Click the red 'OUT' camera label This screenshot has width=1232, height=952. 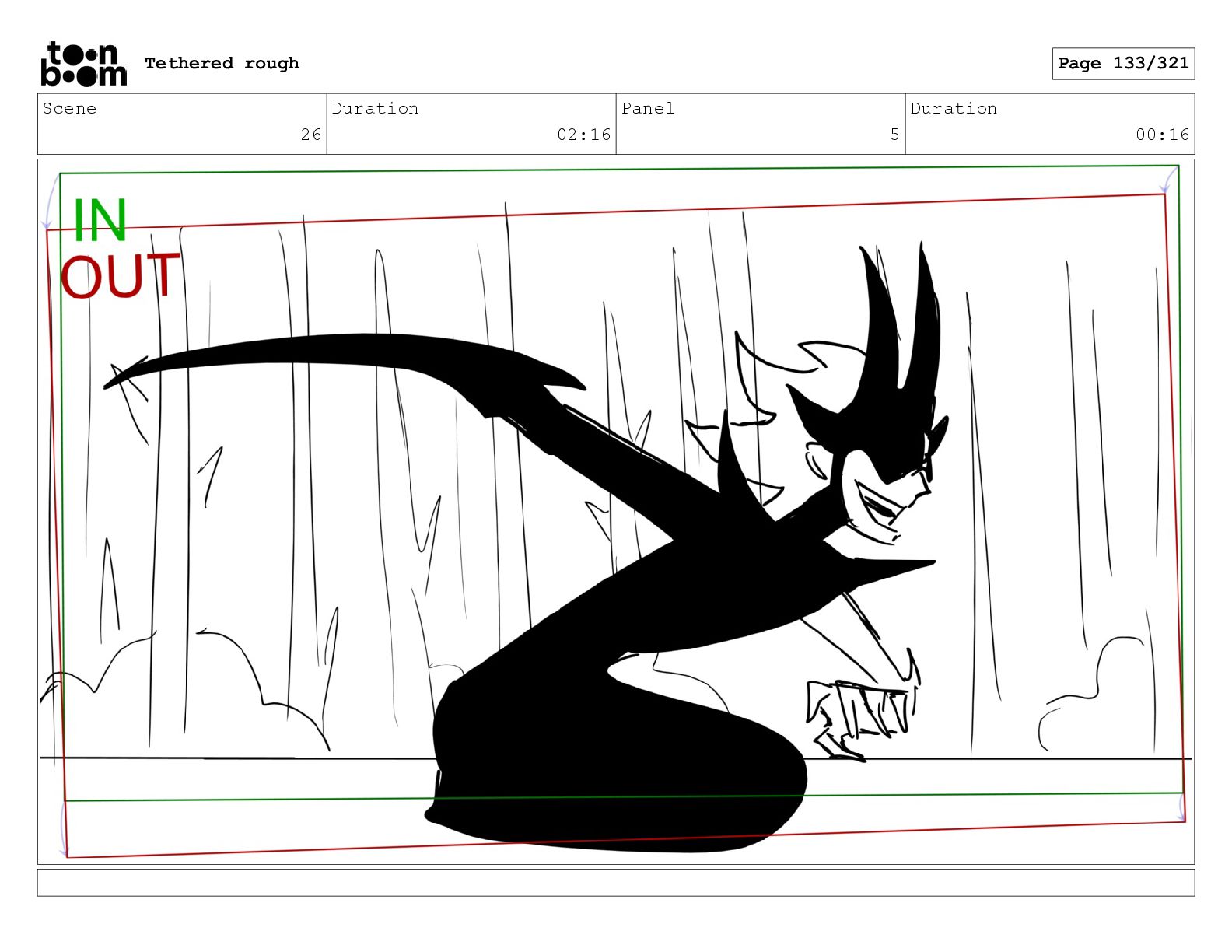(121, 276)
